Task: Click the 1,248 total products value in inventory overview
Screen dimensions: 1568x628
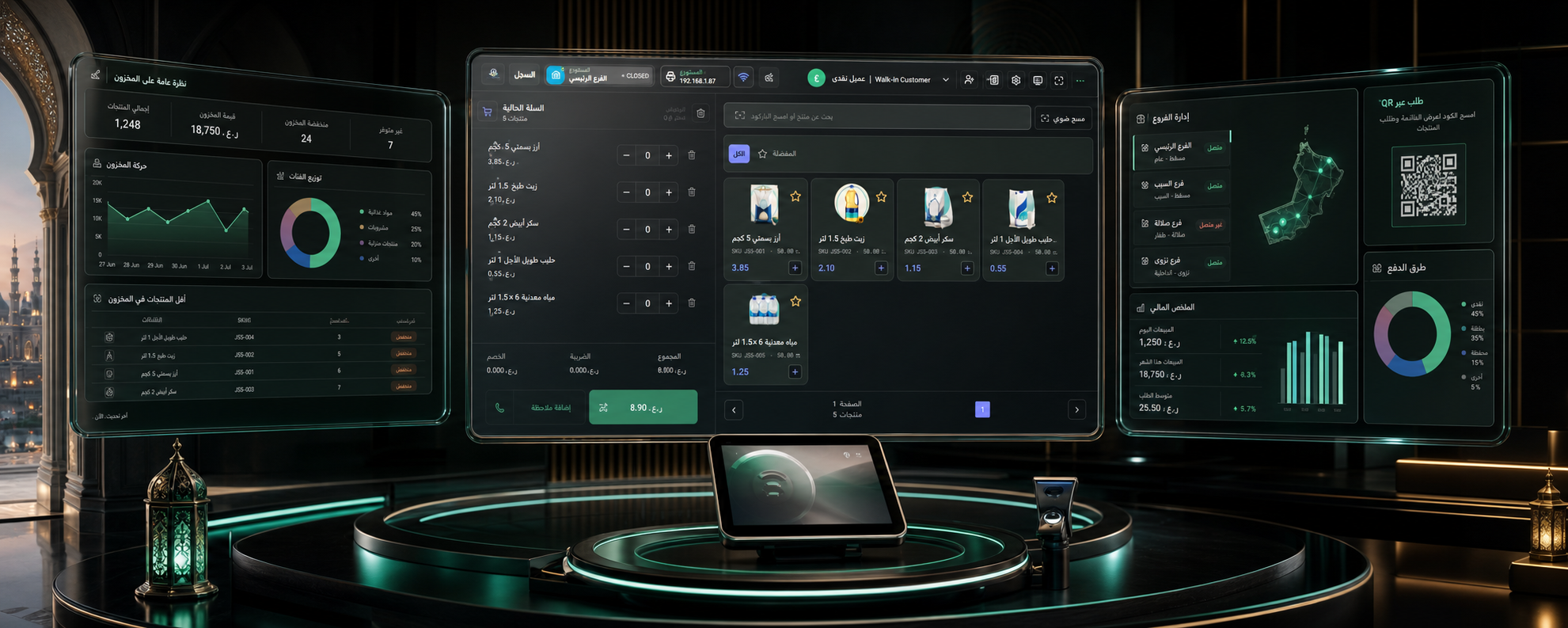Action: (127, 124)
